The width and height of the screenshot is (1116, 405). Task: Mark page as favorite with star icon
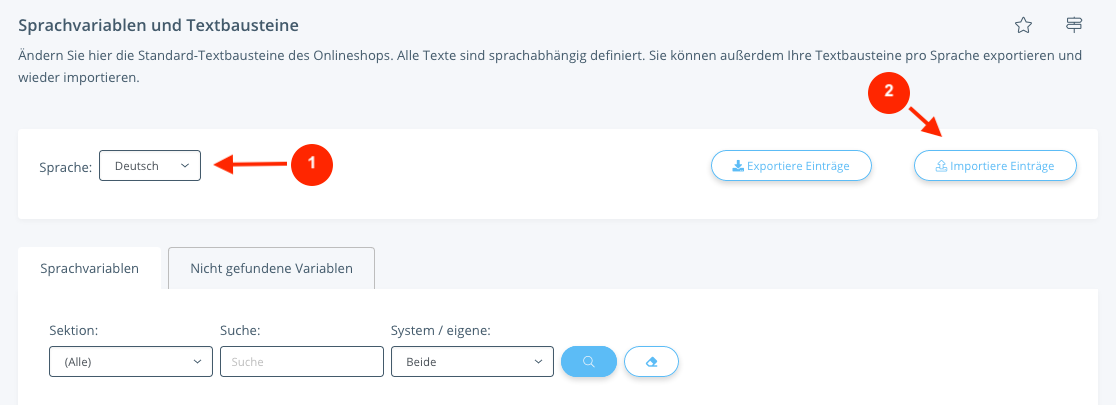pyautogui.click(x=1023, y=26)
